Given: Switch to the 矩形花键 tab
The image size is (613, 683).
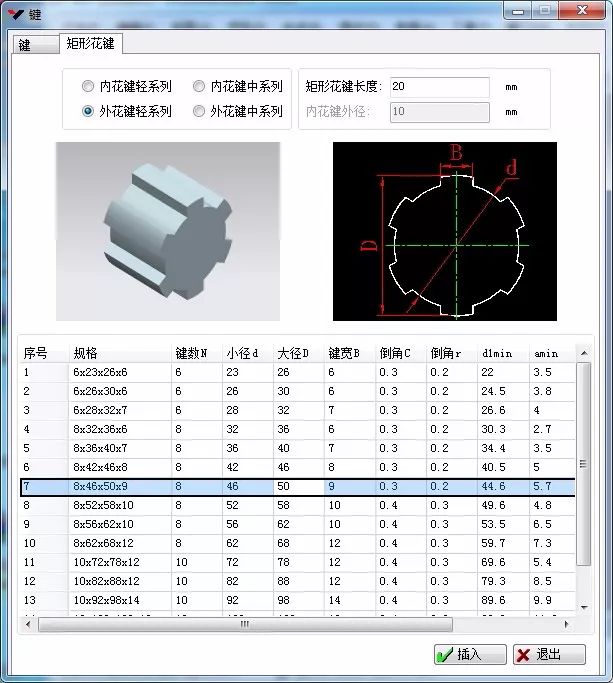Looking at the screenshot, I should tap(91, 43).
